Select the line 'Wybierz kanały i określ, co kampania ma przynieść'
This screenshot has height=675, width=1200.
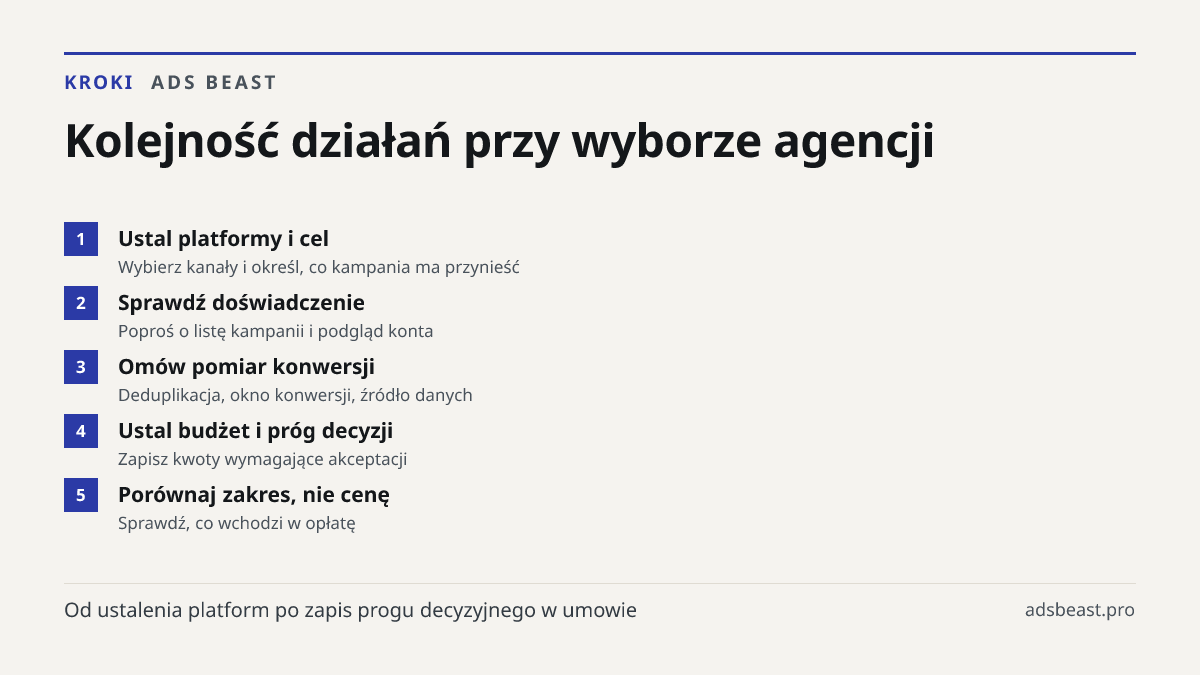(319, 268)
